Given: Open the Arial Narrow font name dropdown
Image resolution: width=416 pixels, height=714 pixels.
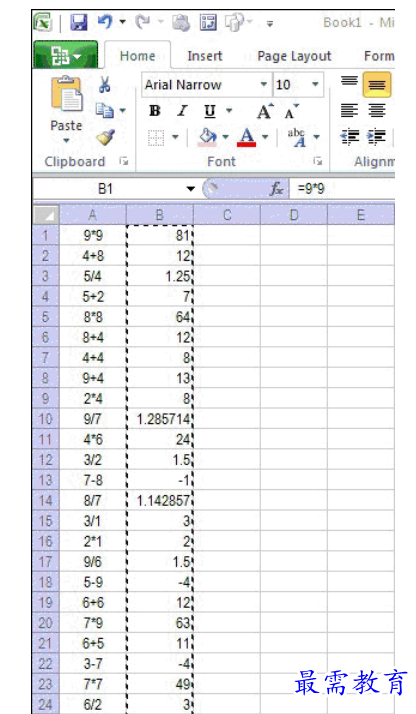Looking at the screenshot, I should (x=263, y=85).
